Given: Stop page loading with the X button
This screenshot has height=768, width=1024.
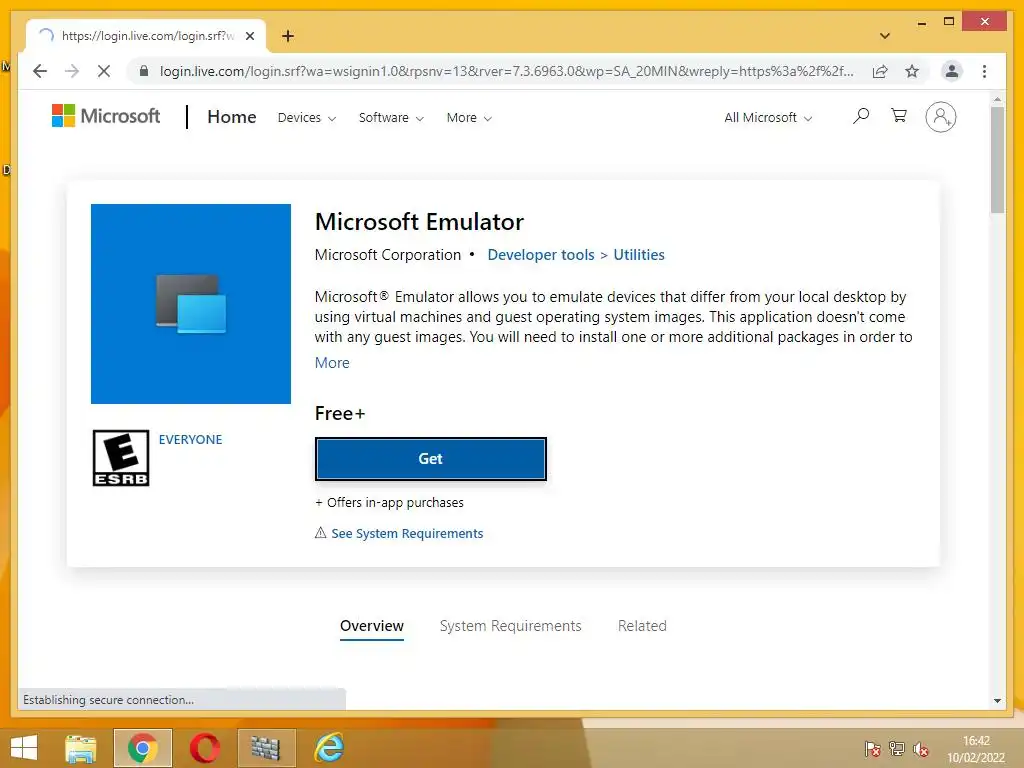Looking at the screenshot, I should tap(104, 71).
